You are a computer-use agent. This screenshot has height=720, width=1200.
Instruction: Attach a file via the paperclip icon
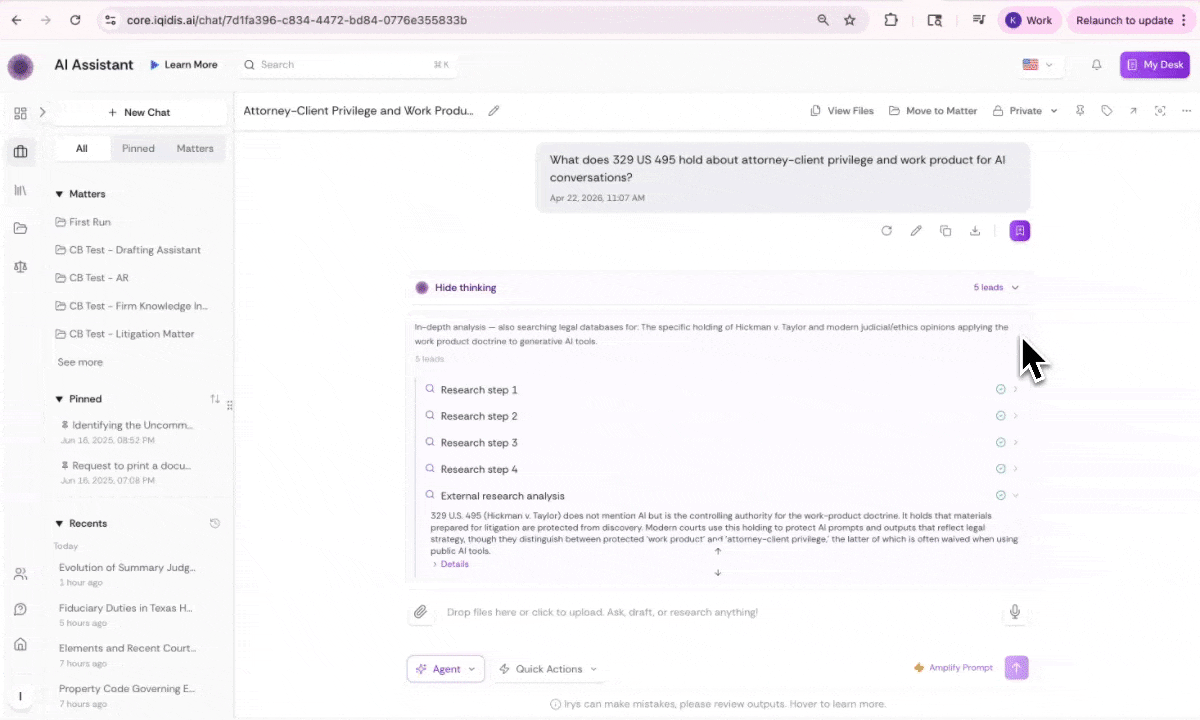(421, 612)
